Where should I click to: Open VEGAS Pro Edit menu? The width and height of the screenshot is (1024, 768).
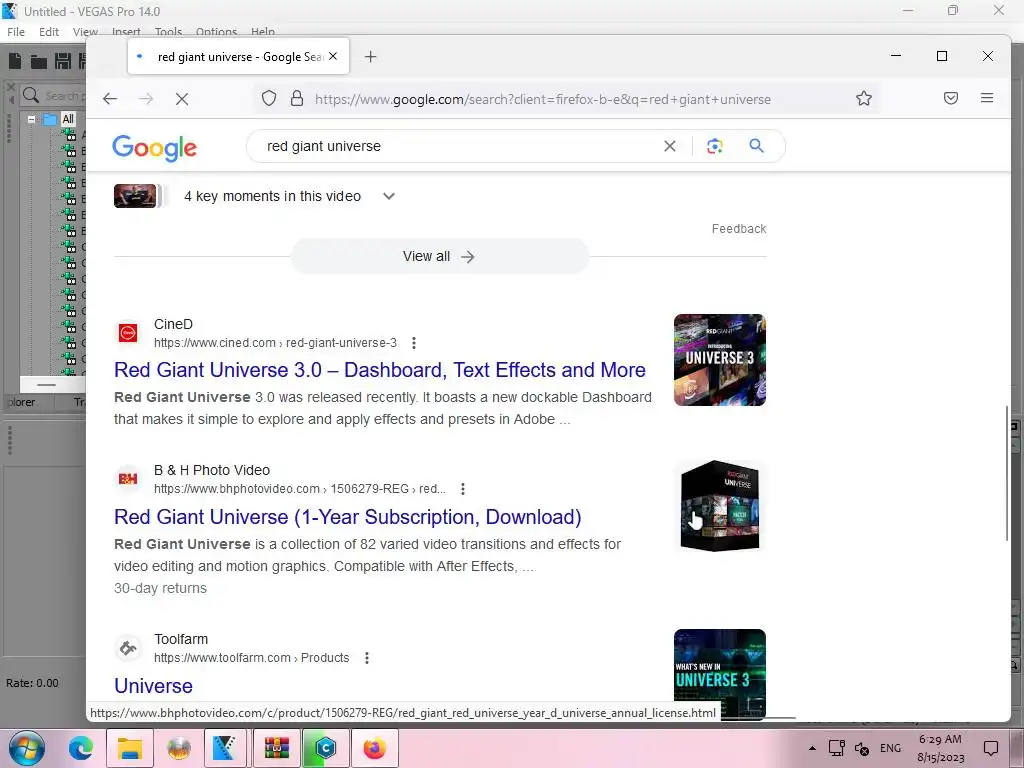[x=49, y=32]
